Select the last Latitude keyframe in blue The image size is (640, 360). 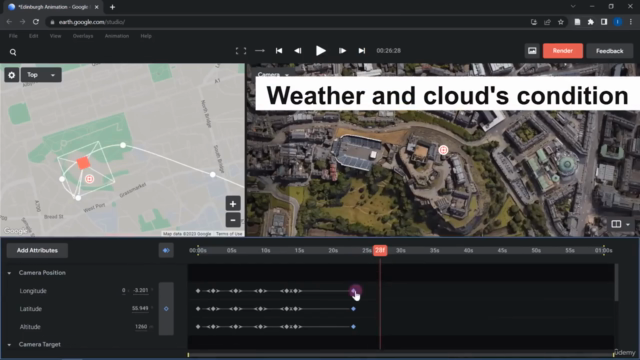tap(353, 309)
